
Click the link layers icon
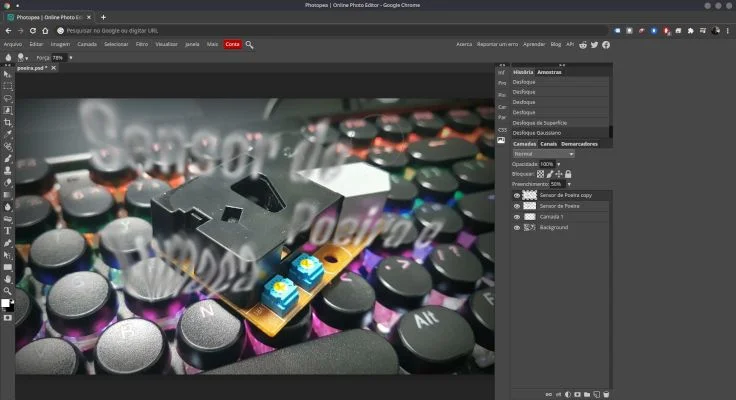[548, 394]
